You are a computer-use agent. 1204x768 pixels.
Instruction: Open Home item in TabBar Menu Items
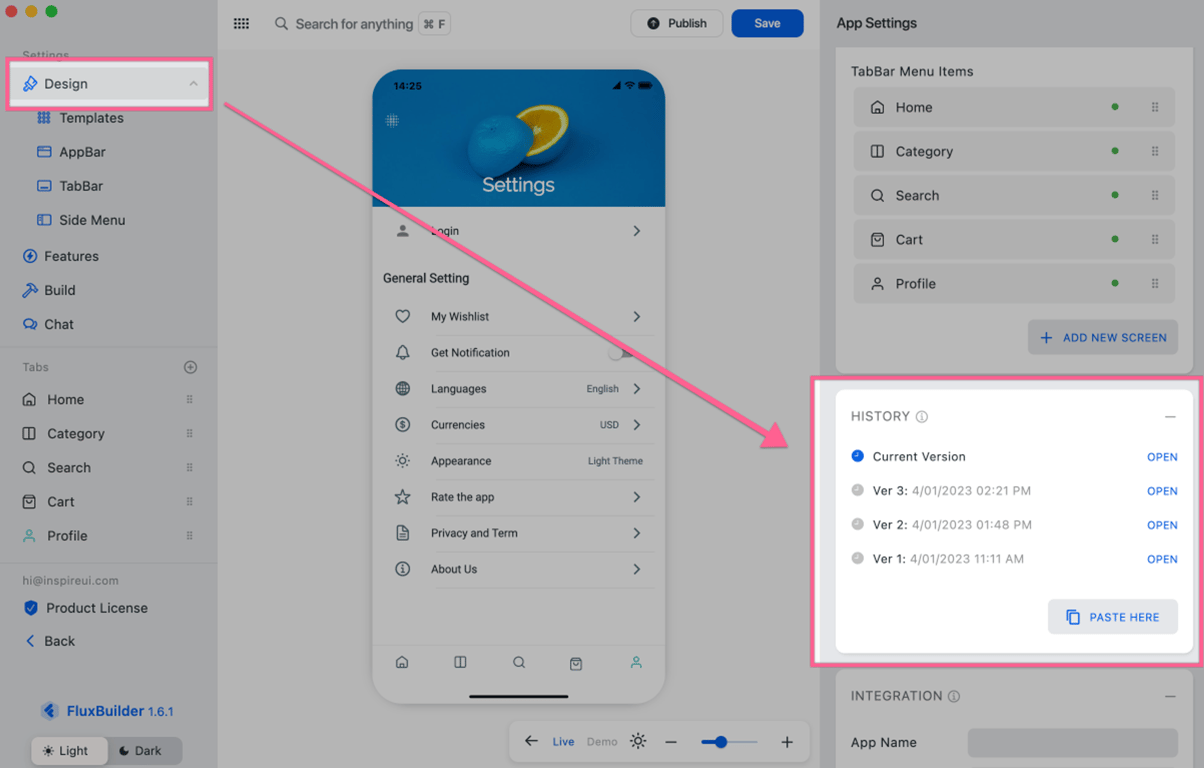(x=1014, y=107)
